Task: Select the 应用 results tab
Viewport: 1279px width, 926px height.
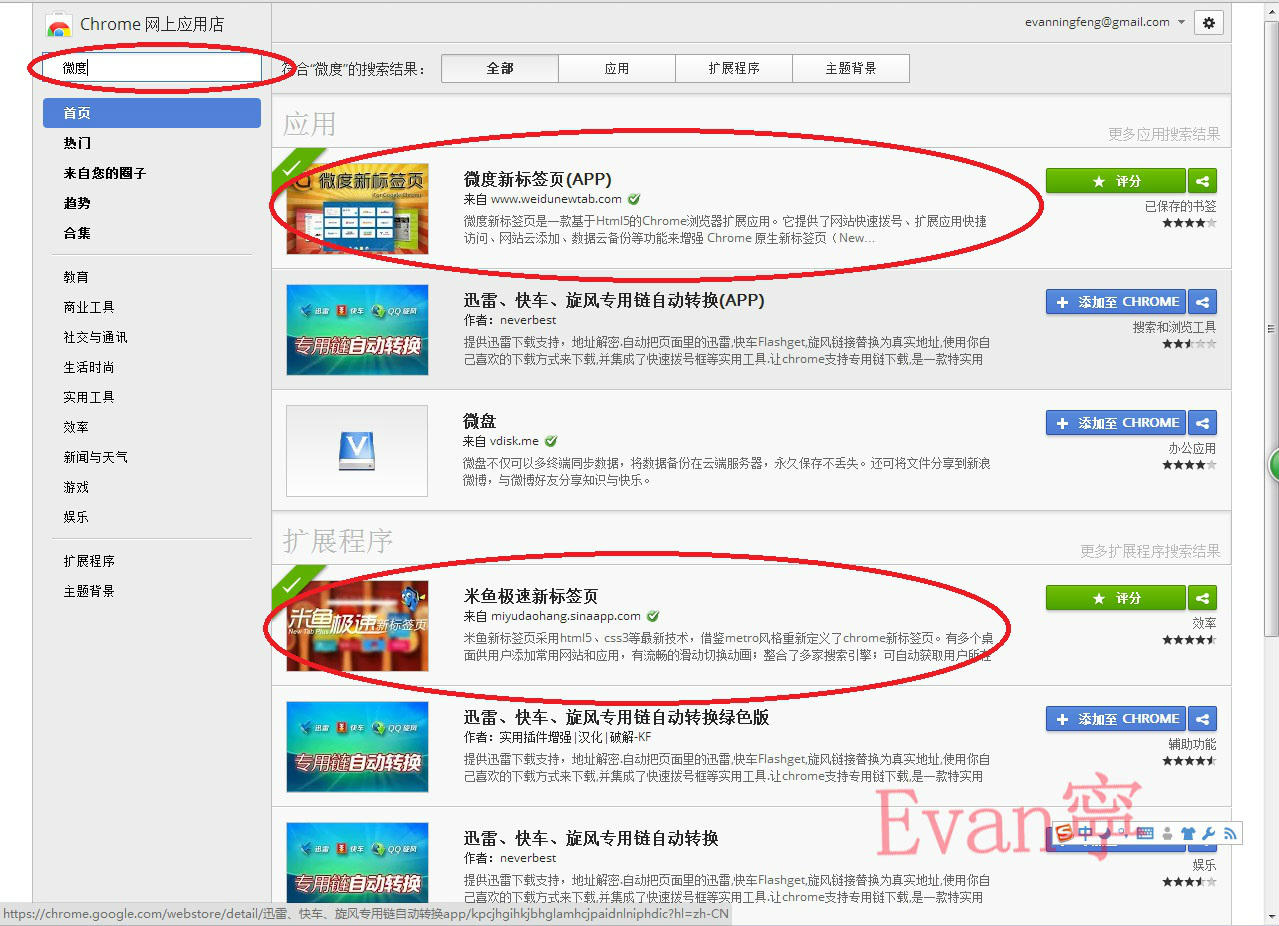Action: pos(617,68)
